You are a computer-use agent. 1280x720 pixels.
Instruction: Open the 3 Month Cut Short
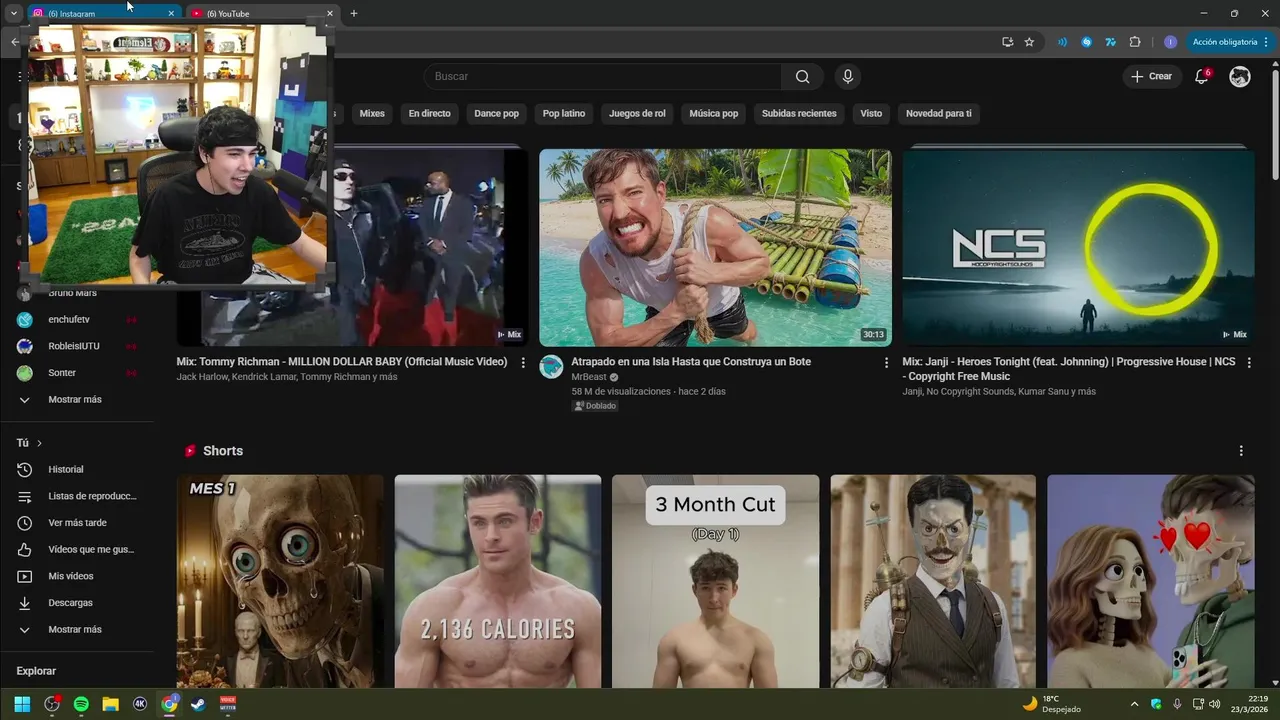point(715,581)
